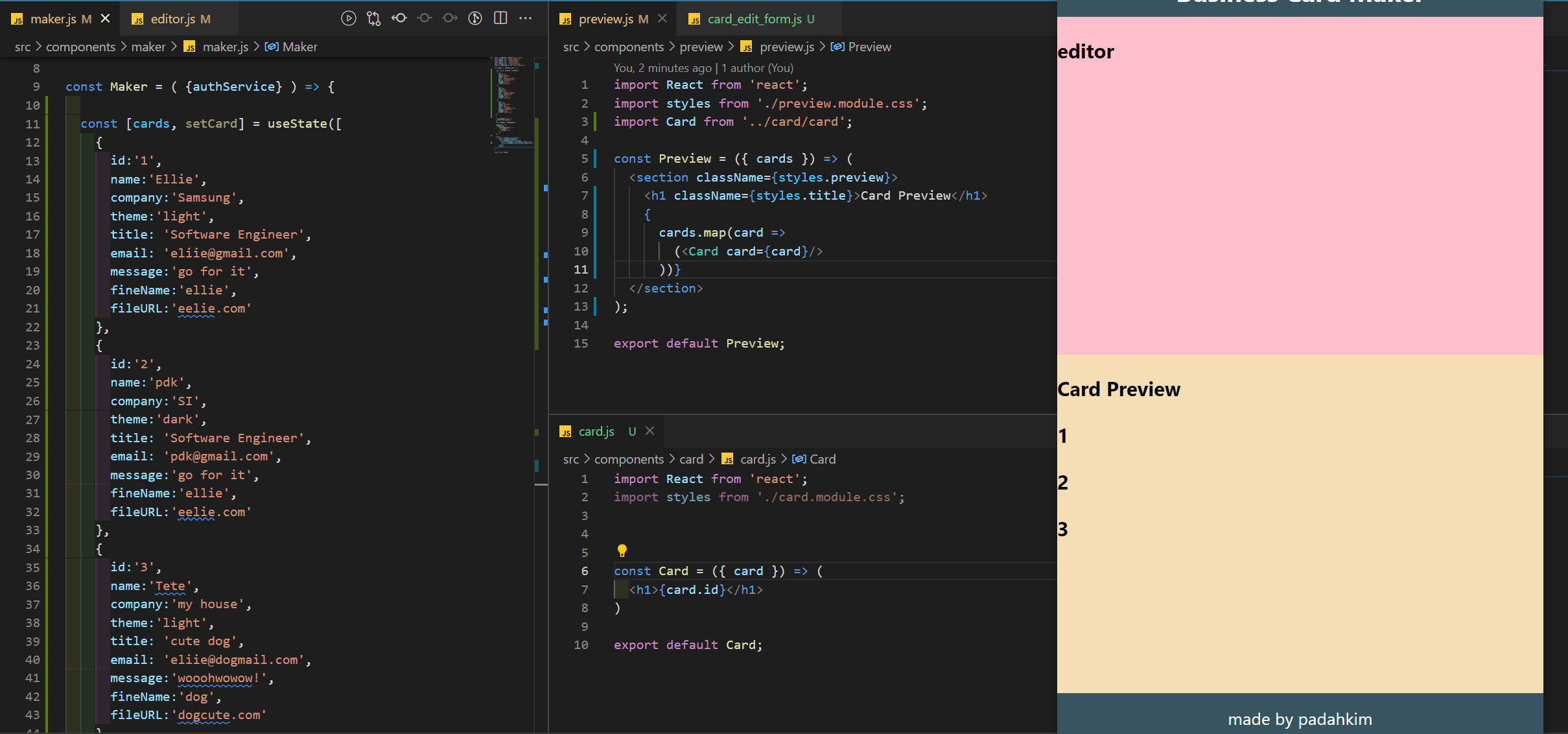
Task: Close the preview.js tab
Action: pyautogui.click(x=662, y=19)
